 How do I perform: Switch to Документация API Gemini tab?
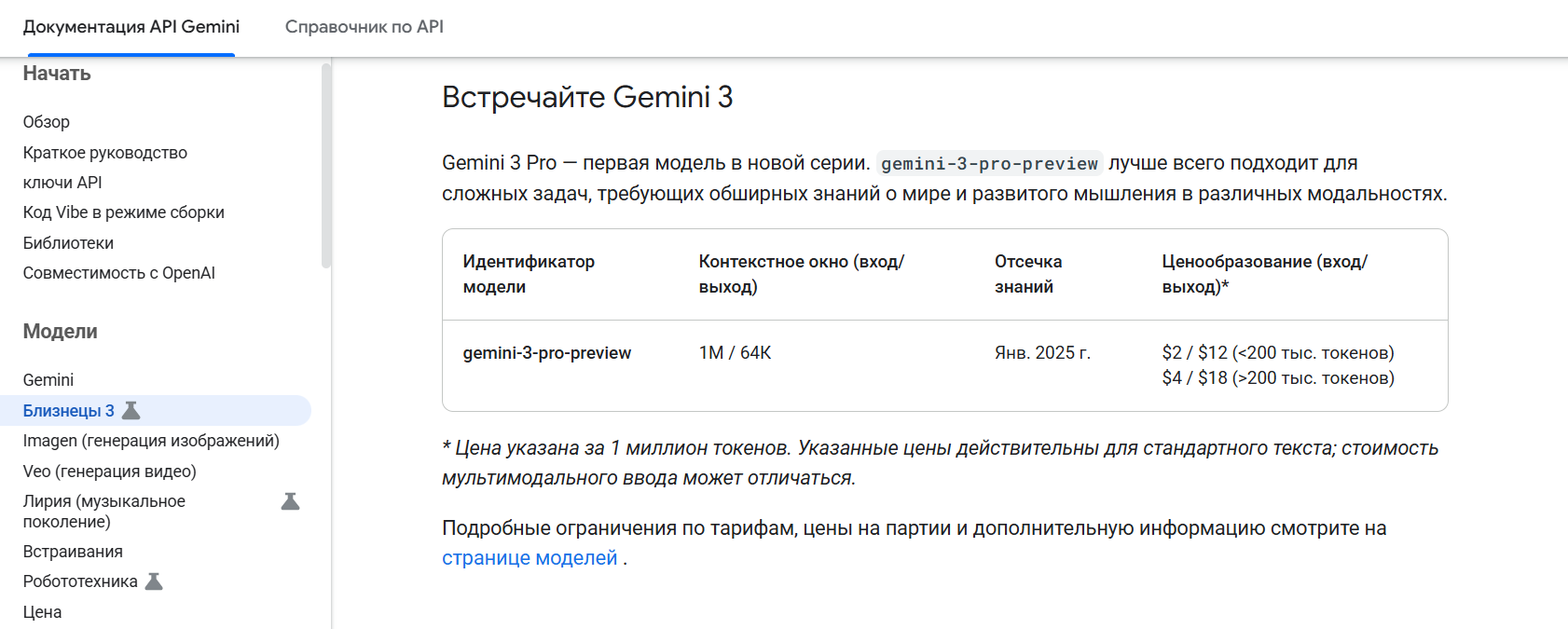[131, 27]
